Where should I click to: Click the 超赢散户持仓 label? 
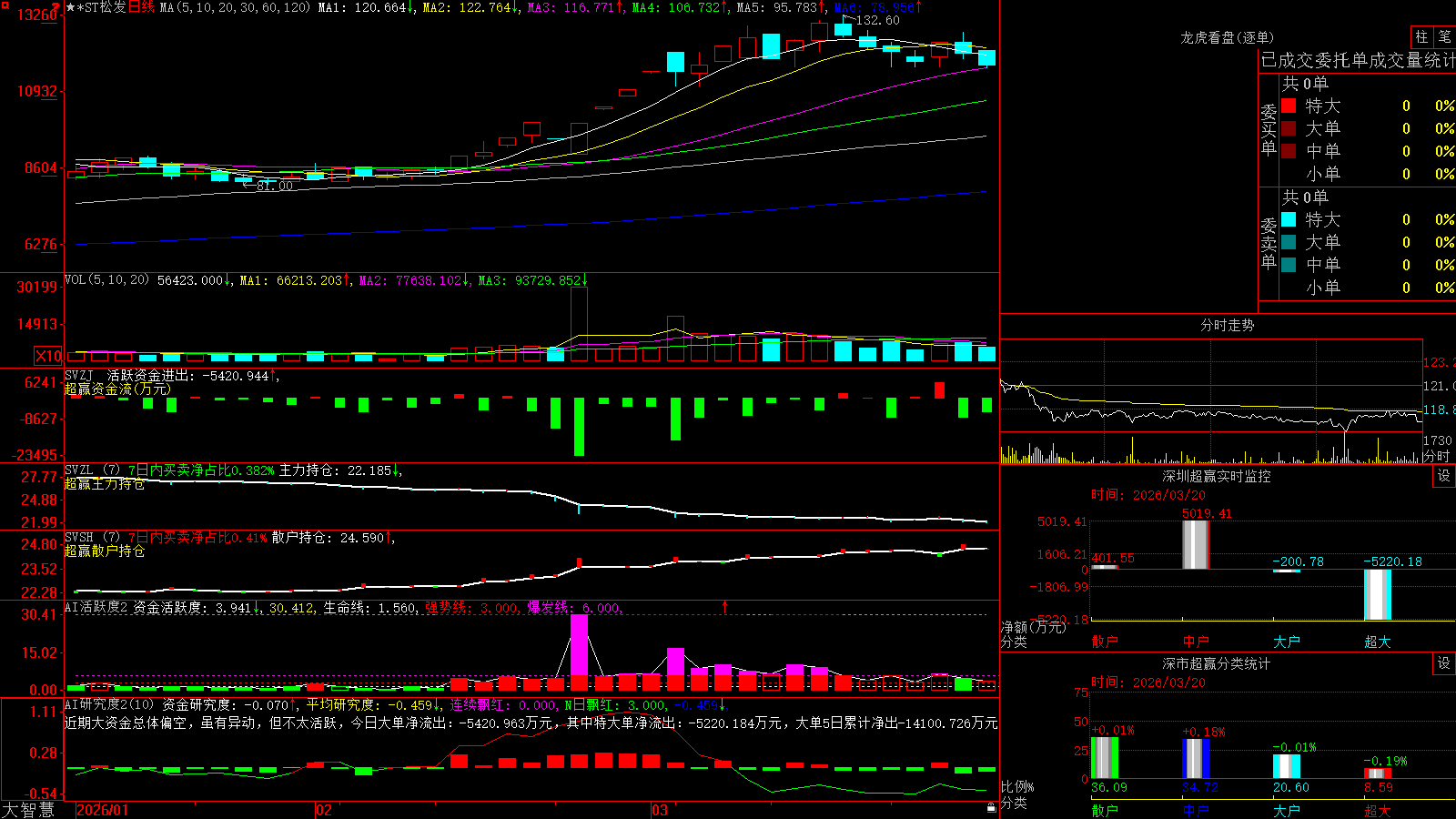click(x=105, y=551)
